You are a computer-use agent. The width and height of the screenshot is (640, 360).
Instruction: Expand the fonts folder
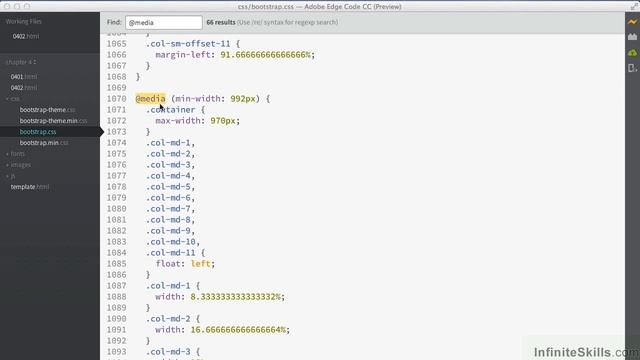coord(15,154)
